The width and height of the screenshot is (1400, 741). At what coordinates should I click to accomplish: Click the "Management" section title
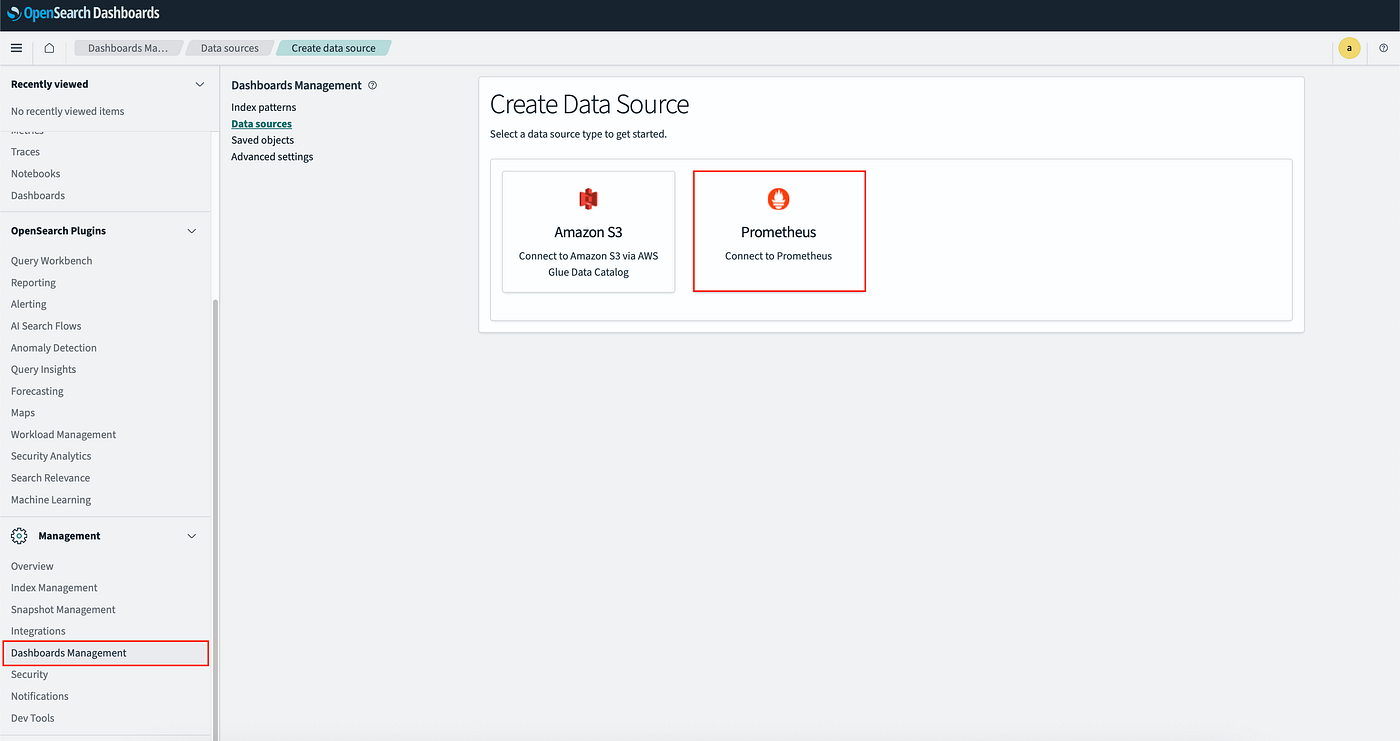tap(69, 536)
